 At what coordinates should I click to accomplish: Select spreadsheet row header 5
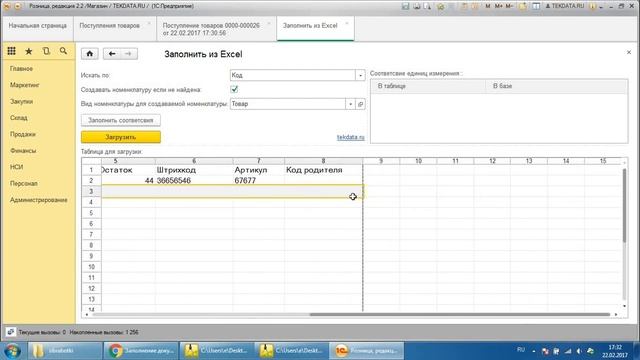pos(91,213)
